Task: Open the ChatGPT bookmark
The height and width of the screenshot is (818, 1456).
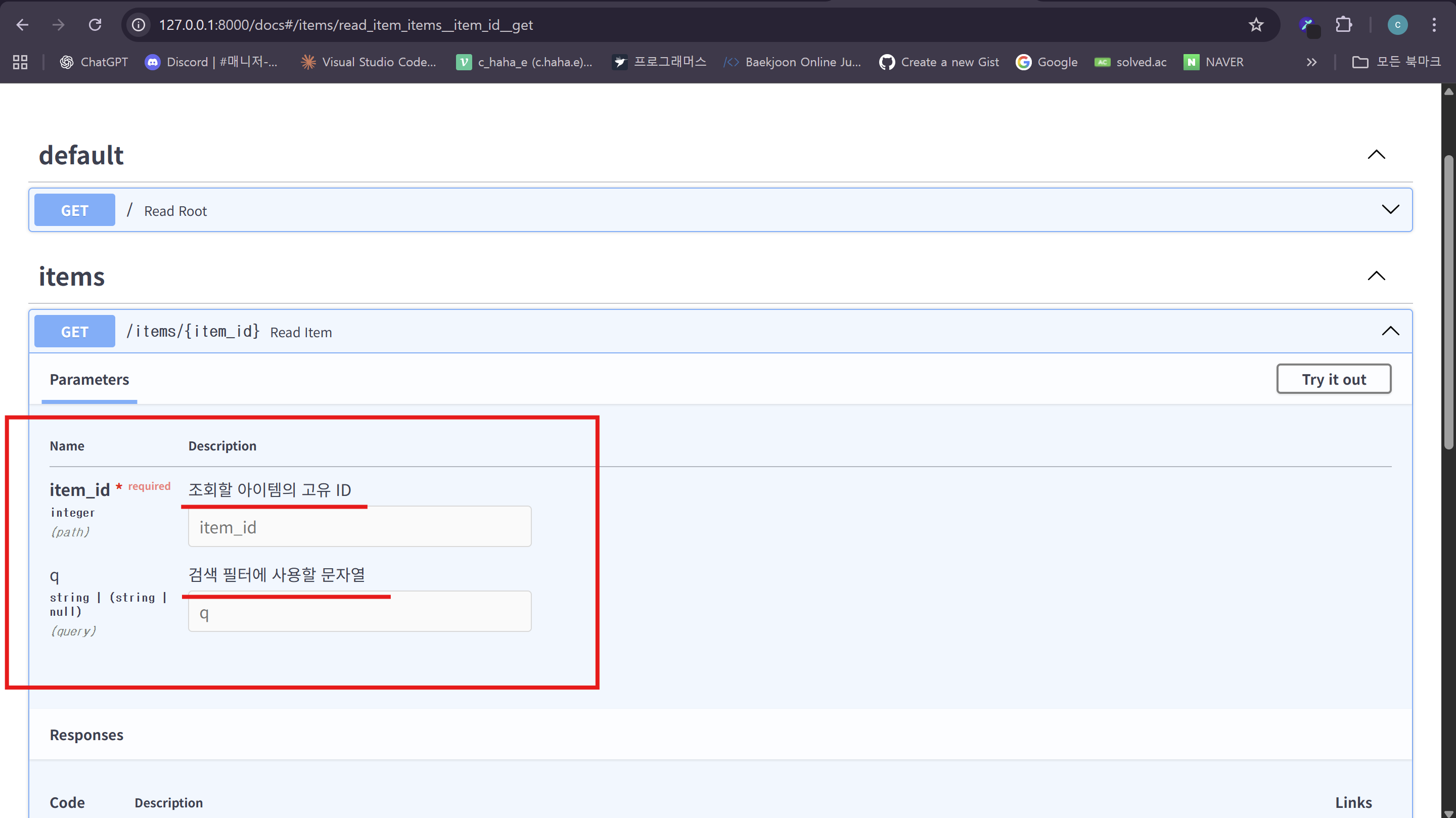Action: 94,62
